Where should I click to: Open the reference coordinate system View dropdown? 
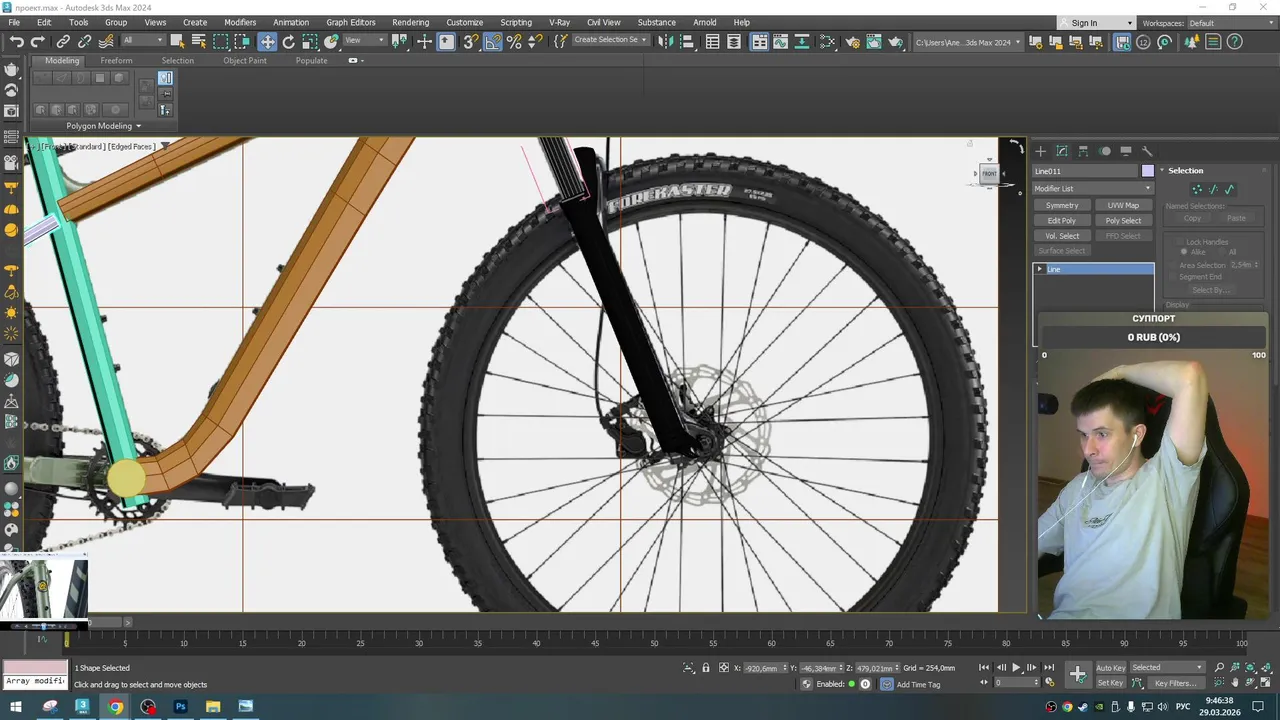[364, 41]
